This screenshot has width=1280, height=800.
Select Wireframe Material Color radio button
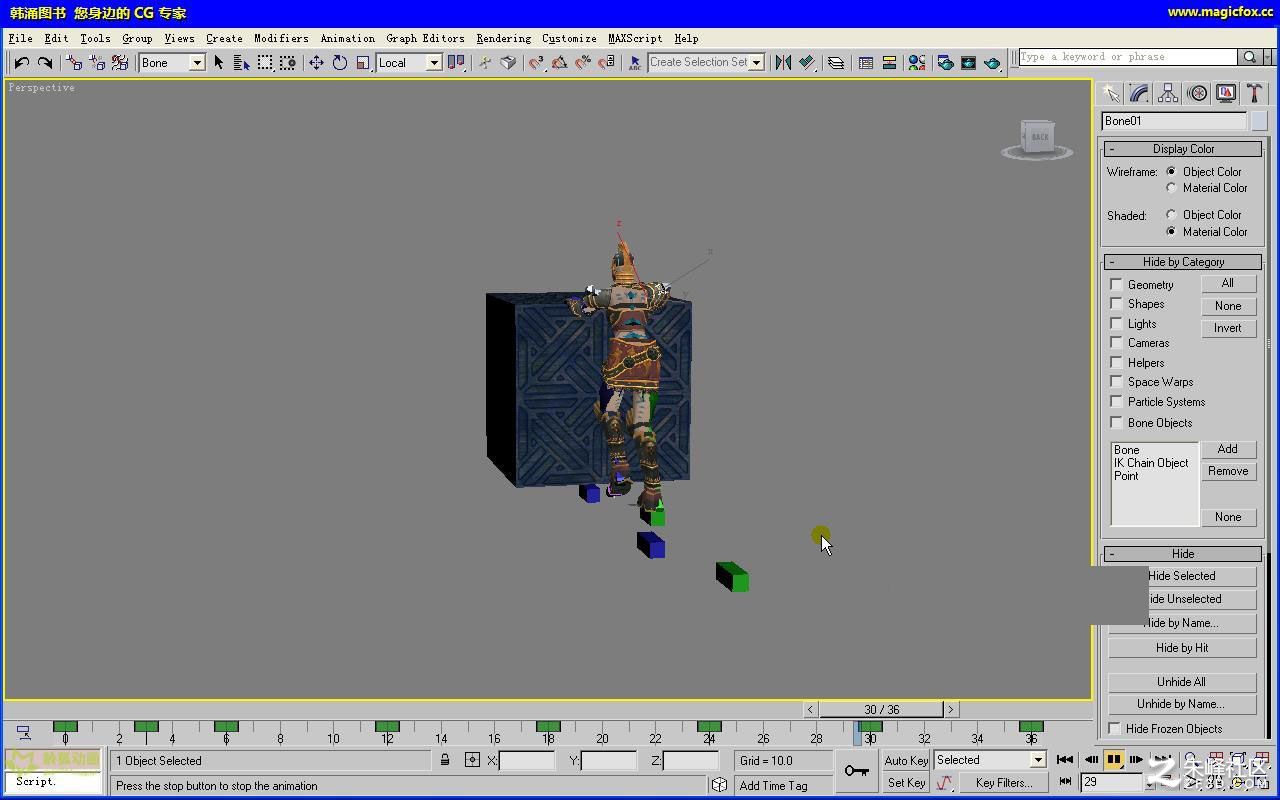pos(1171,187)
